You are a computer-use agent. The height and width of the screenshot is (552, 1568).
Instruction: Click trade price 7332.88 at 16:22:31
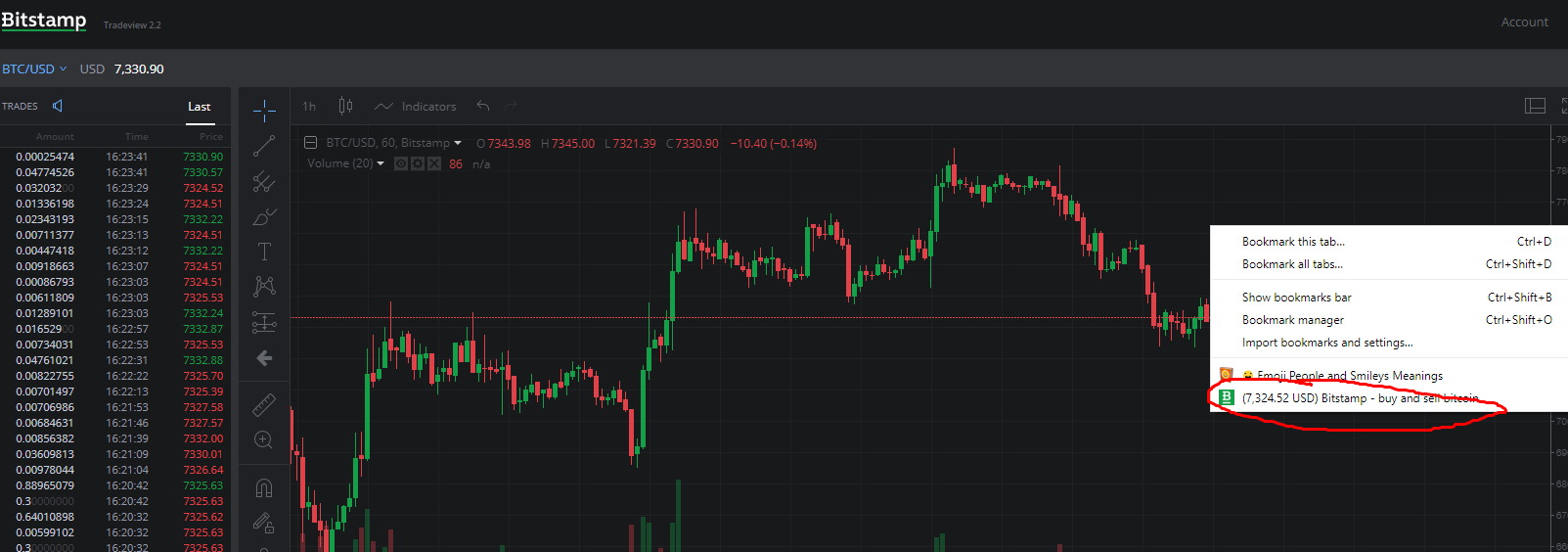tap(202, 360)
